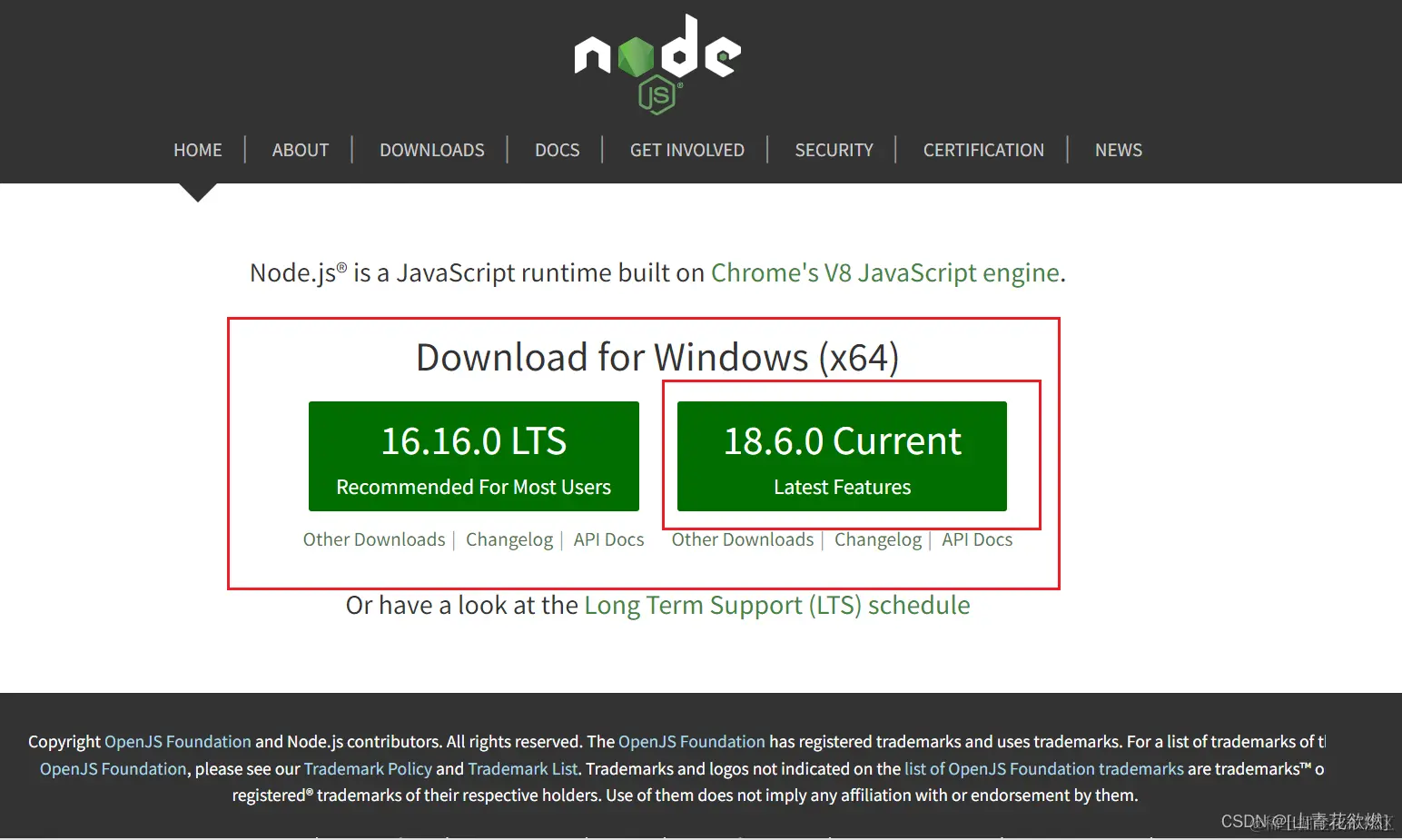
Task: Click the 'Download for Windows (x64)' heading
Action: point(657,358)
